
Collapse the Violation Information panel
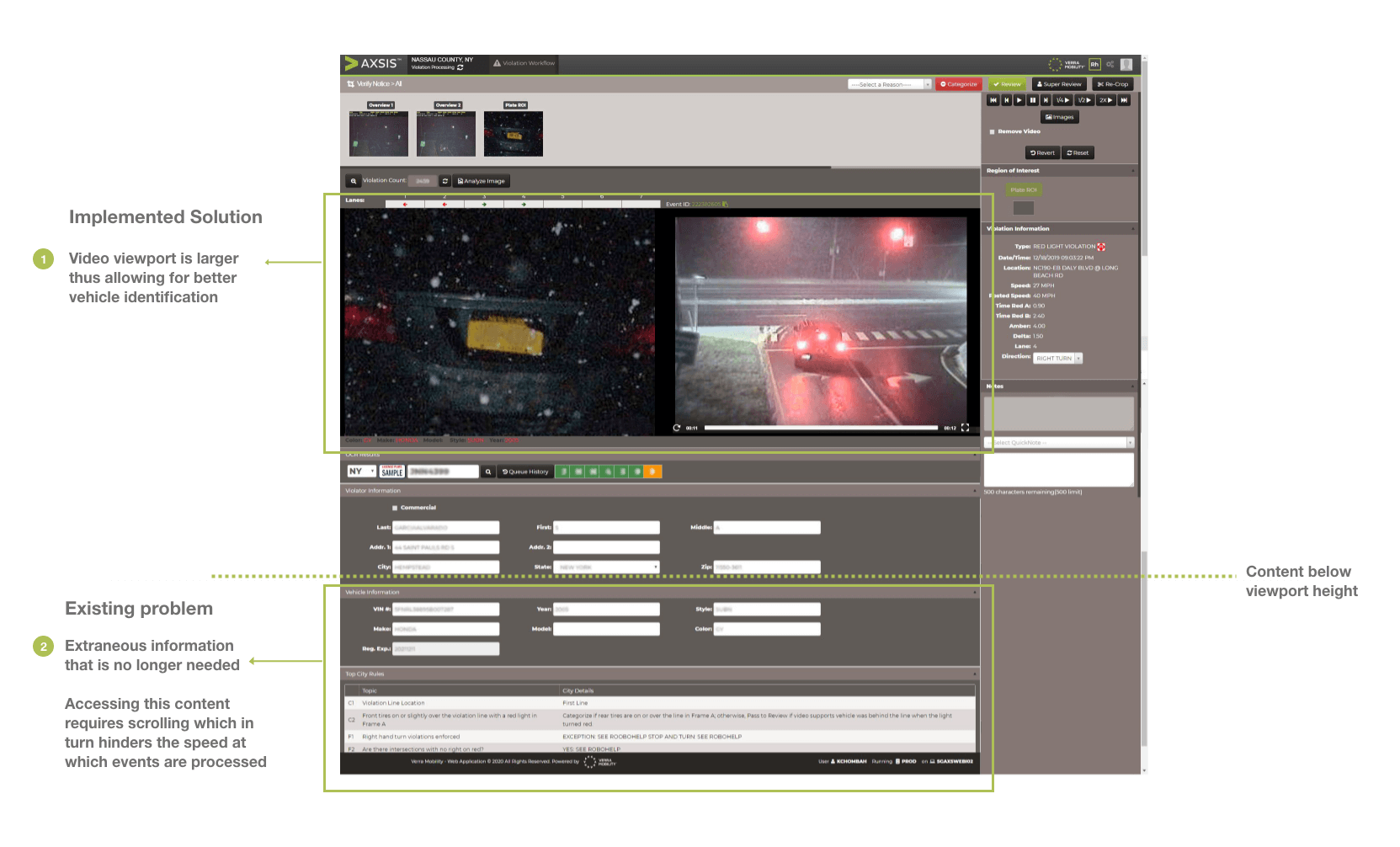pos(1132,229)
